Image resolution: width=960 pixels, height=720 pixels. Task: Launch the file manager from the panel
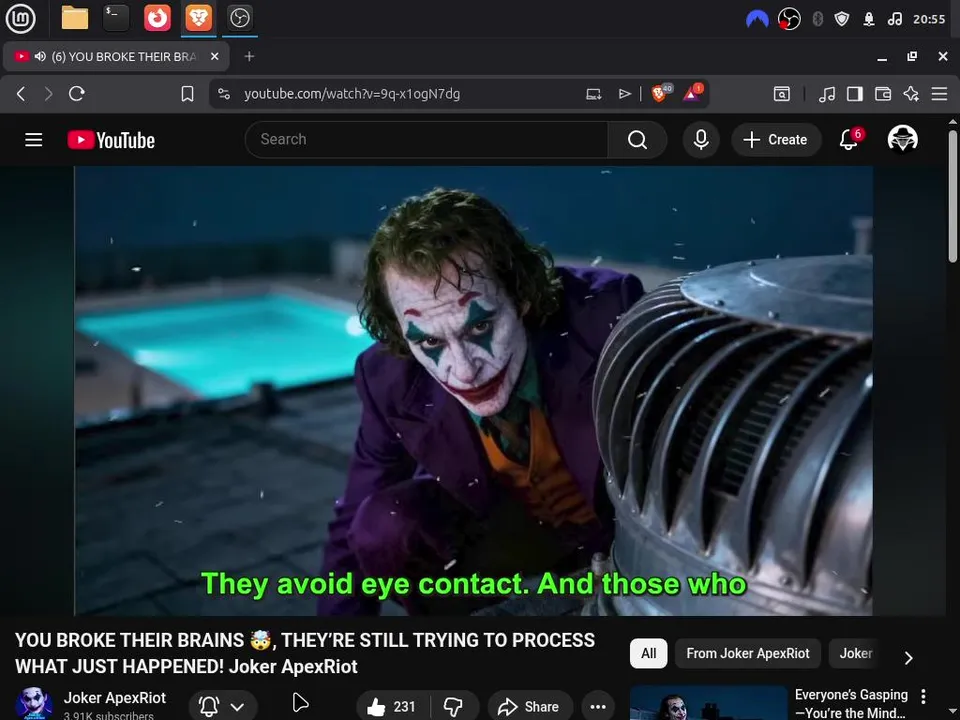(x=75, y=18)
